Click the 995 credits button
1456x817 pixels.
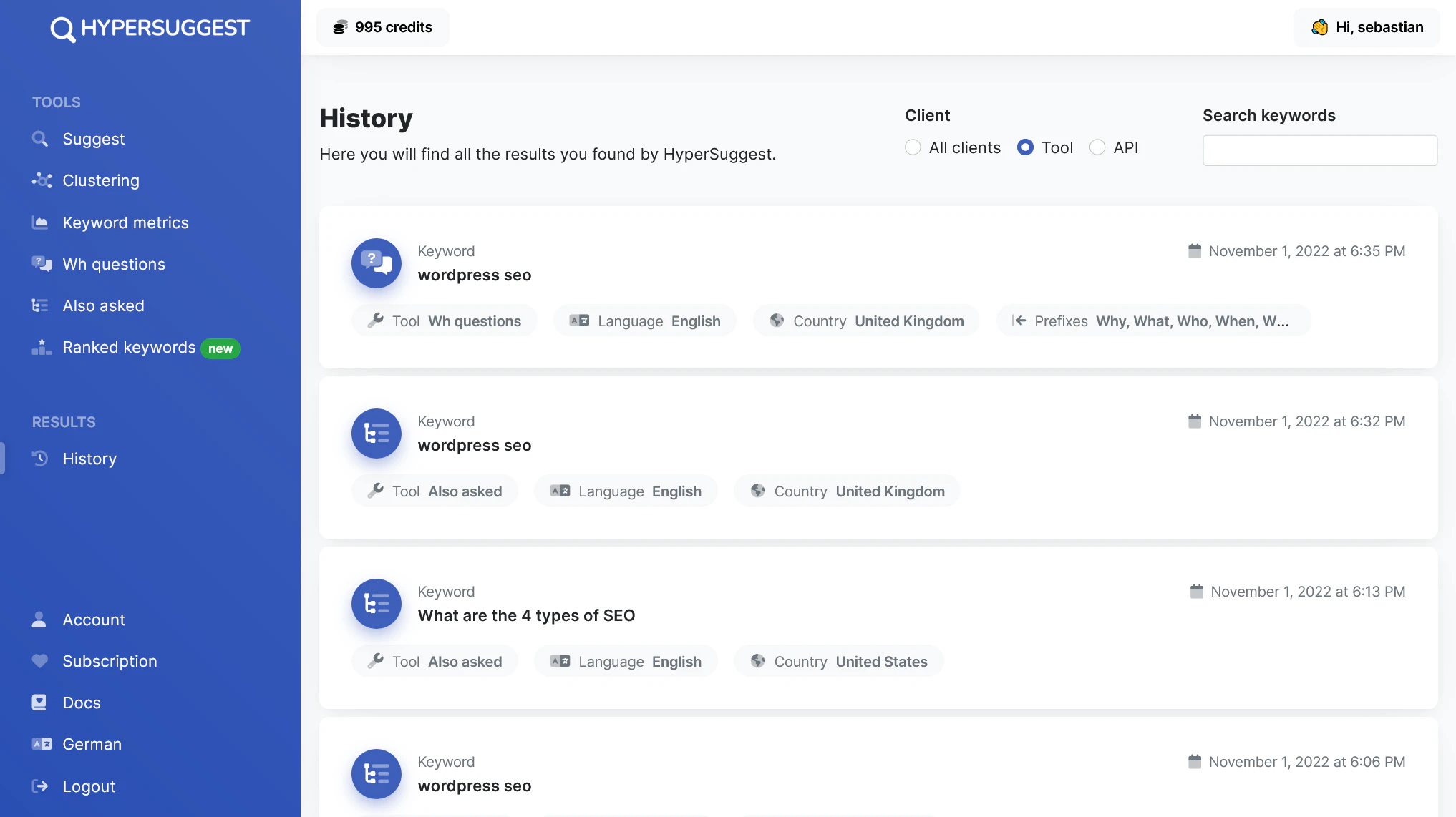pos(382,27)
